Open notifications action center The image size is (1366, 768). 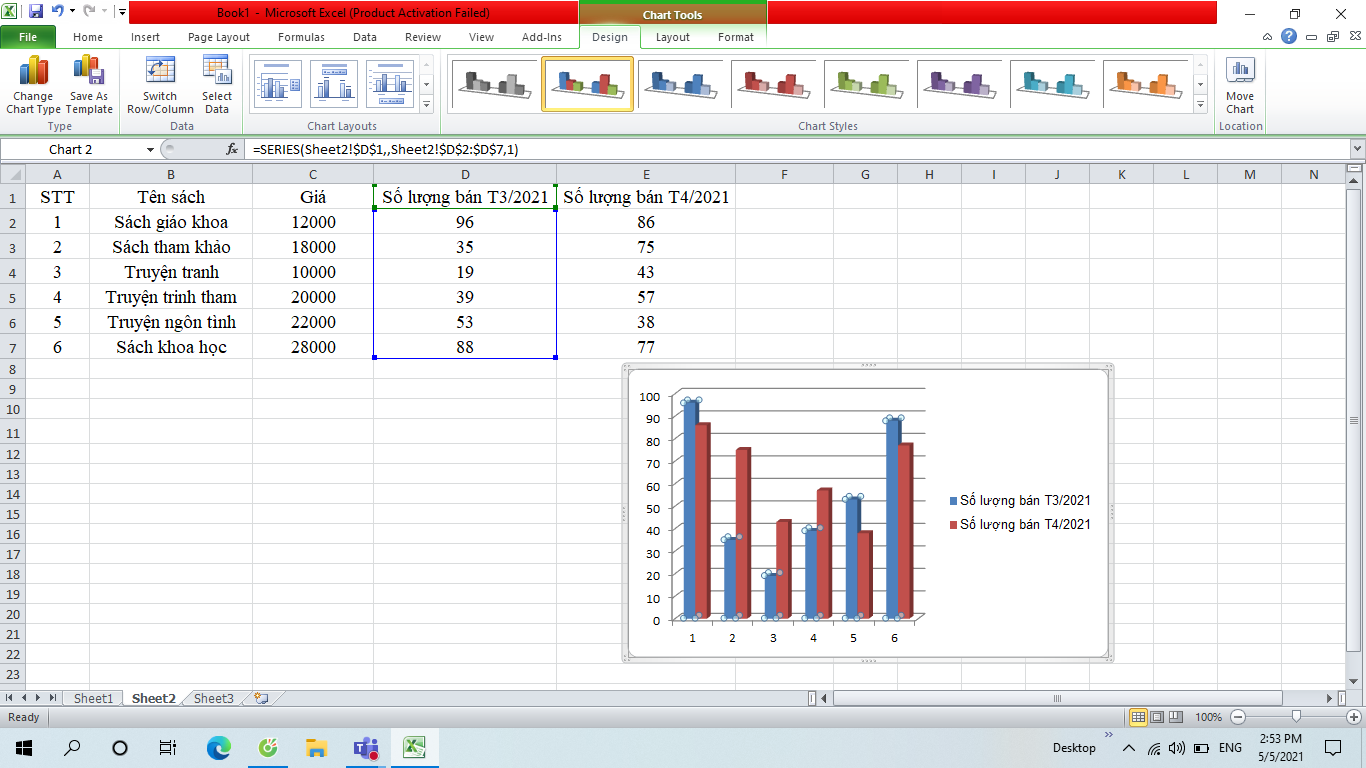[x=1332, y=747]
